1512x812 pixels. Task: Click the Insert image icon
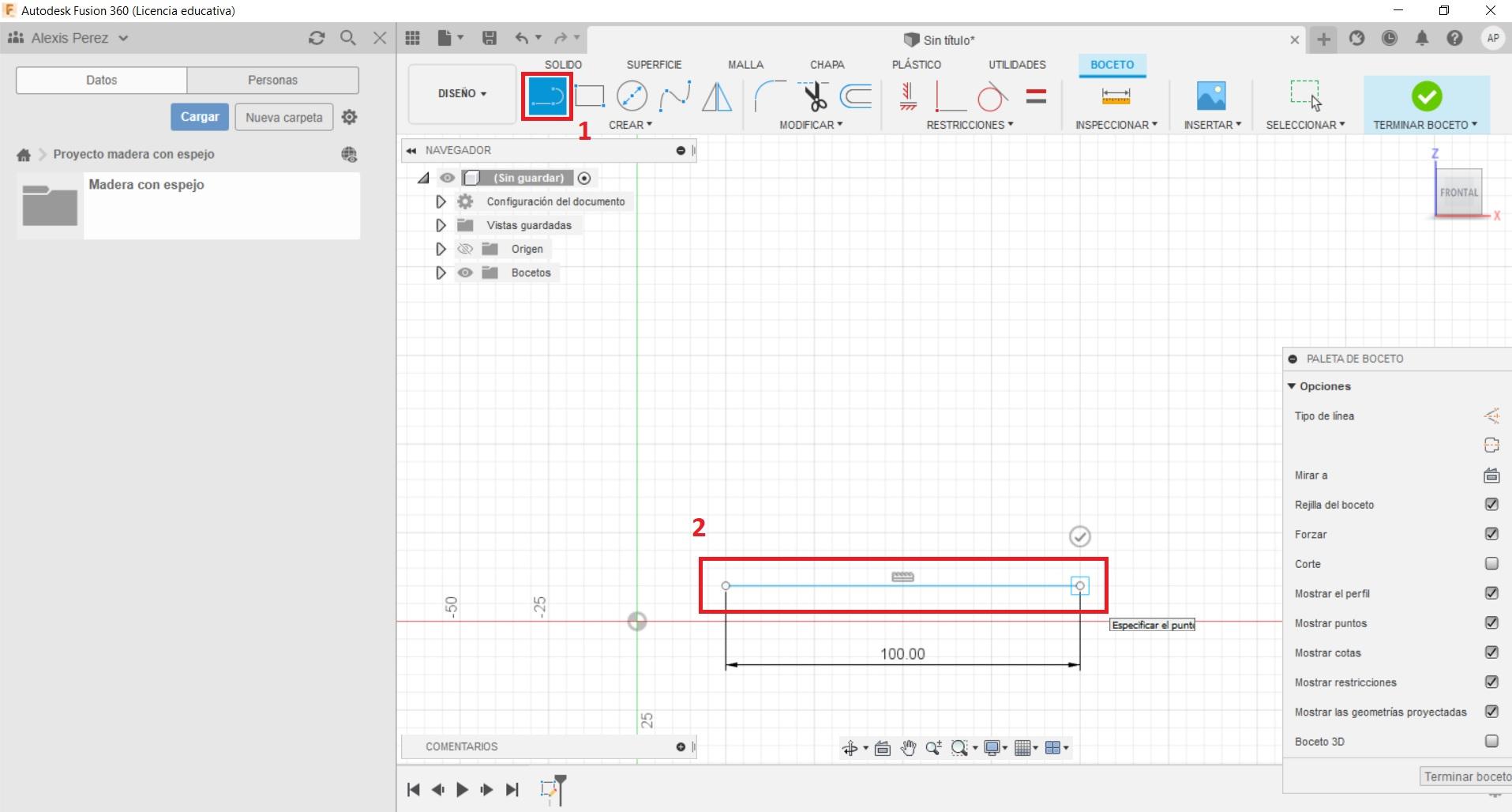(1211, 96)
